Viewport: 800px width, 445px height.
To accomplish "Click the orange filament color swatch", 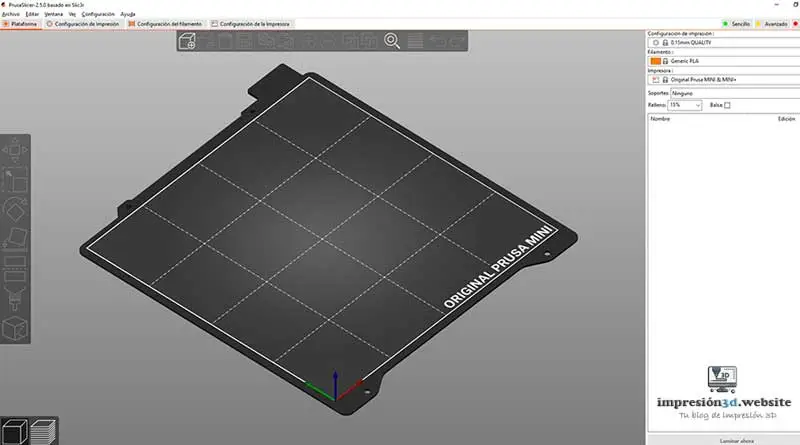I will pos(656,61).
